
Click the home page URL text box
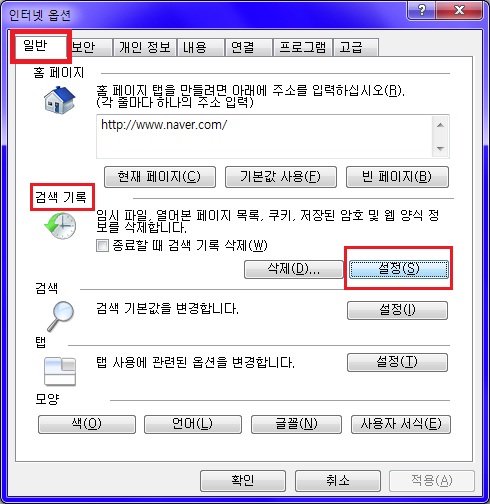point(264,136)
